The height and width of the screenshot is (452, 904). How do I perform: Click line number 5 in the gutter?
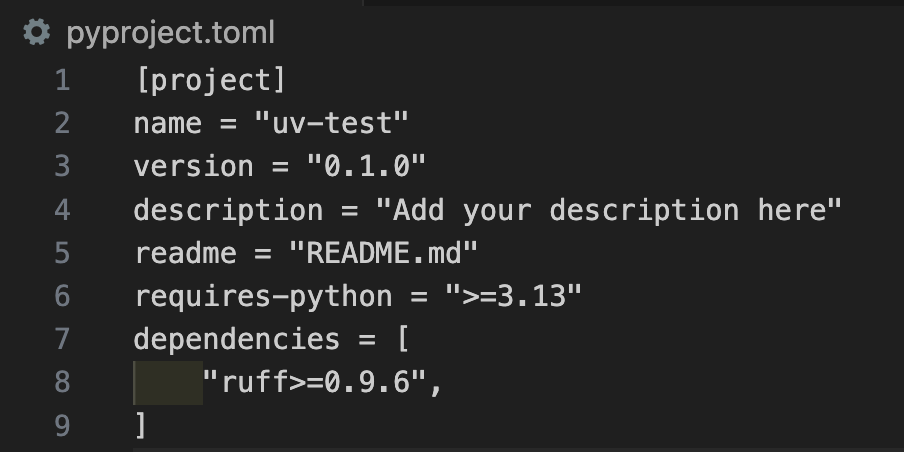tap(62, 253)
